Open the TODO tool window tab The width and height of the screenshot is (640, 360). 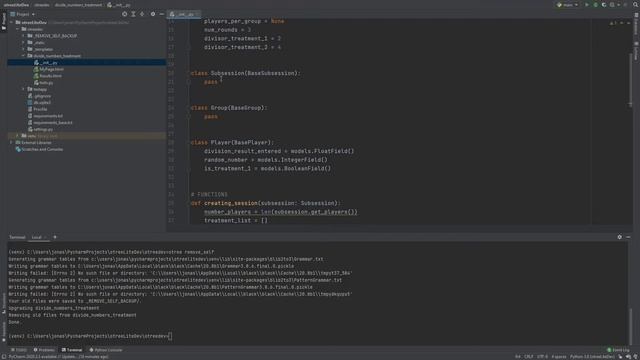tap(19, 350)
